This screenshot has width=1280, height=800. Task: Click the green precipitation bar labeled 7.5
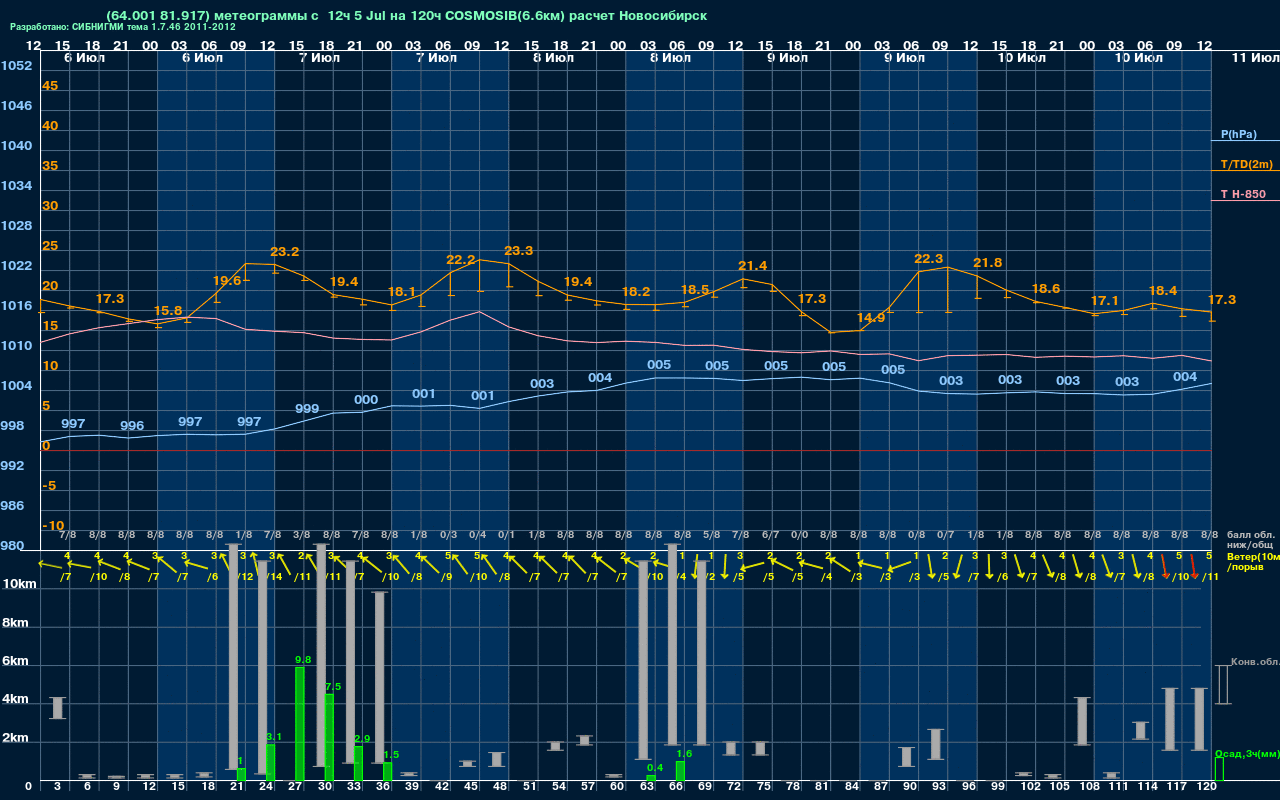coord(329,738)
